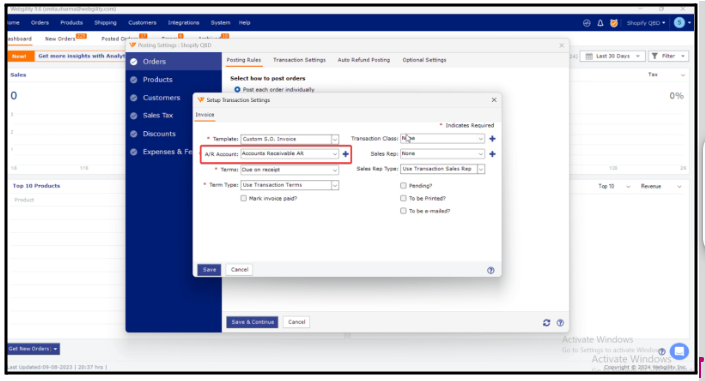Click plus icon next to Sales Rep
705x381 pixels.
[492, 154]
